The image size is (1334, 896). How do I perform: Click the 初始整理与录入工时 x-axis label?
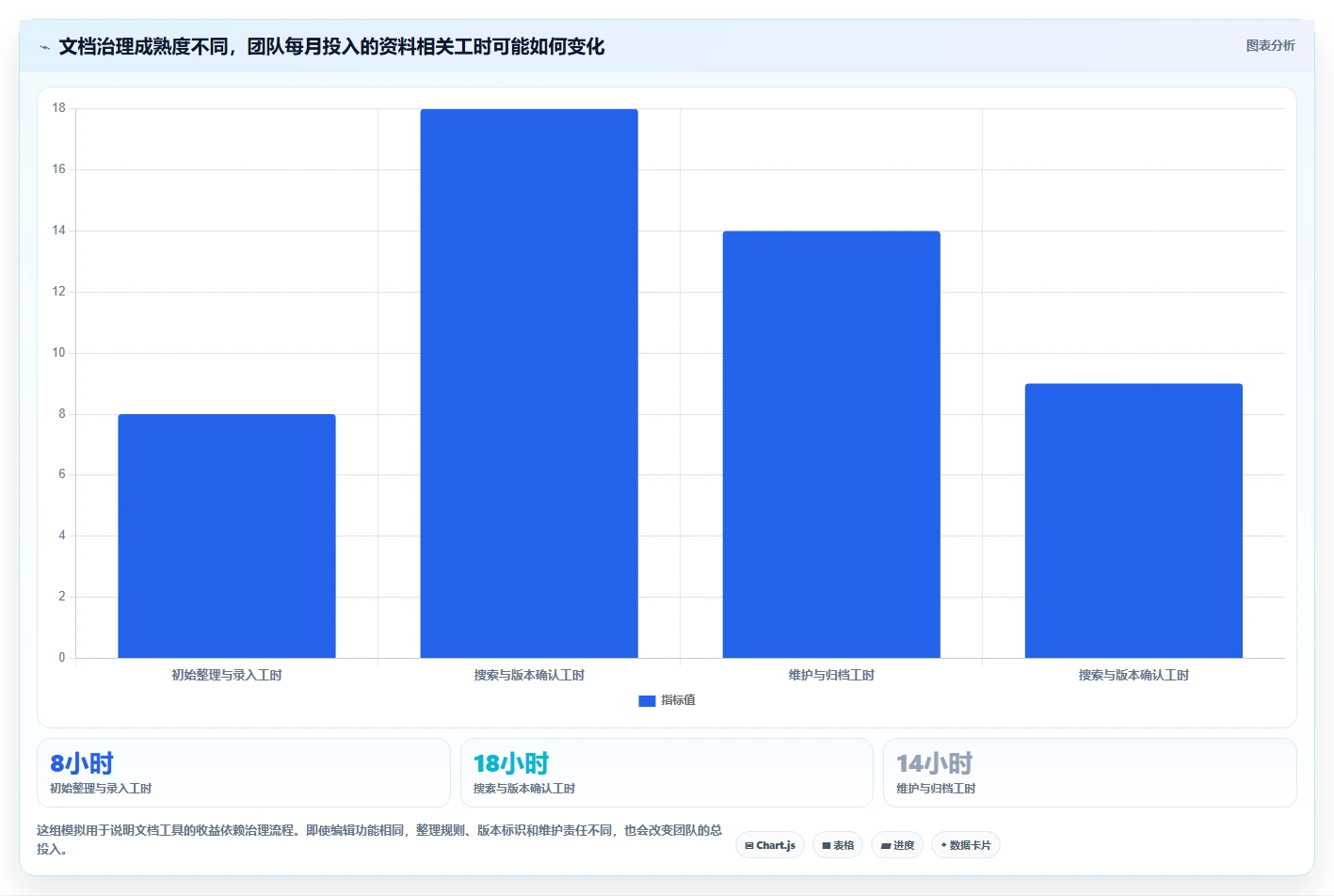tap(227, 675)
